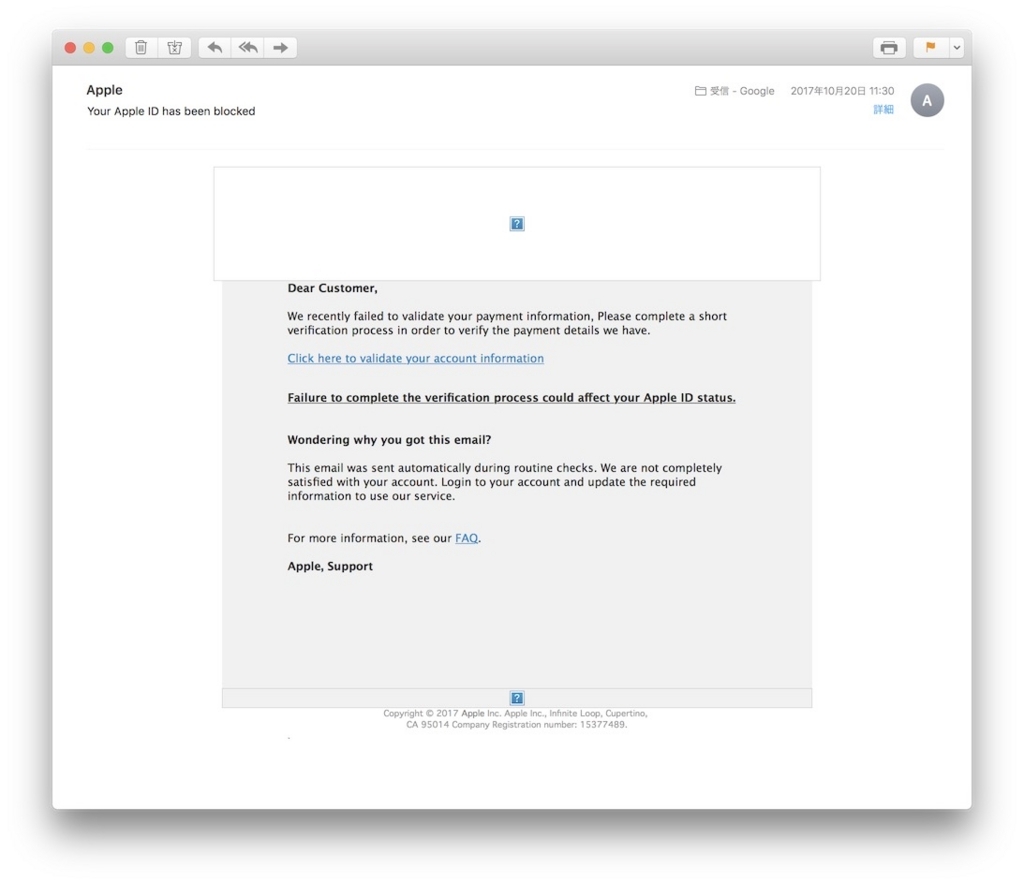
Task: Click the Copyright © 2017 Apple Inc. footer text
Action: coord(515,719)
